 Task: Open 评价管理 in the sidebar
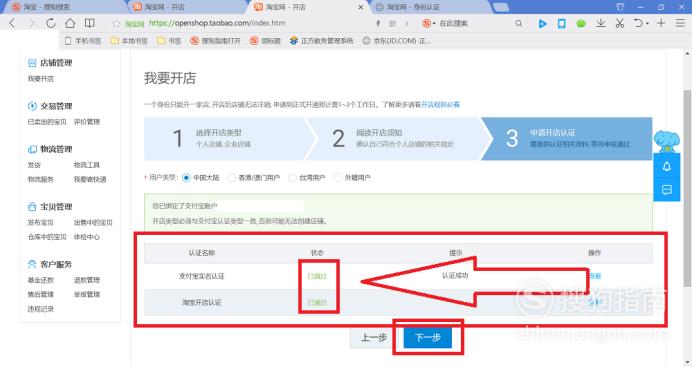(87, 122)
